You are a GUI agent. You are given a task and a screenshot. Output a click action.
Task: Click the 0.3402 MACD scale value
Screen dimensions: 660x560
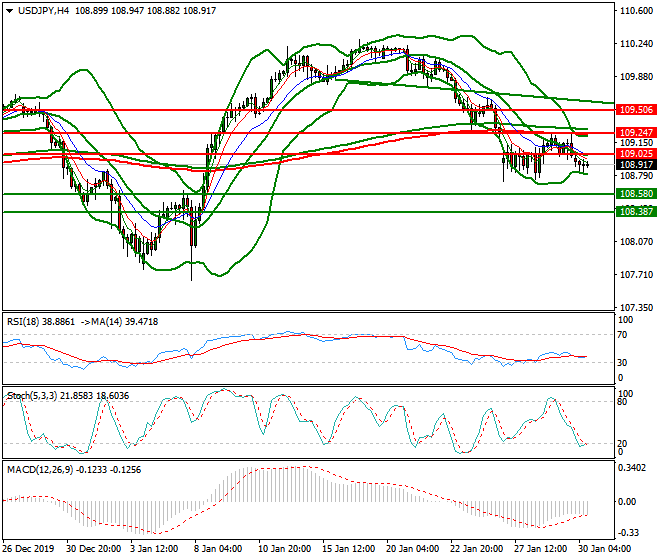click(x=632, y=468)
